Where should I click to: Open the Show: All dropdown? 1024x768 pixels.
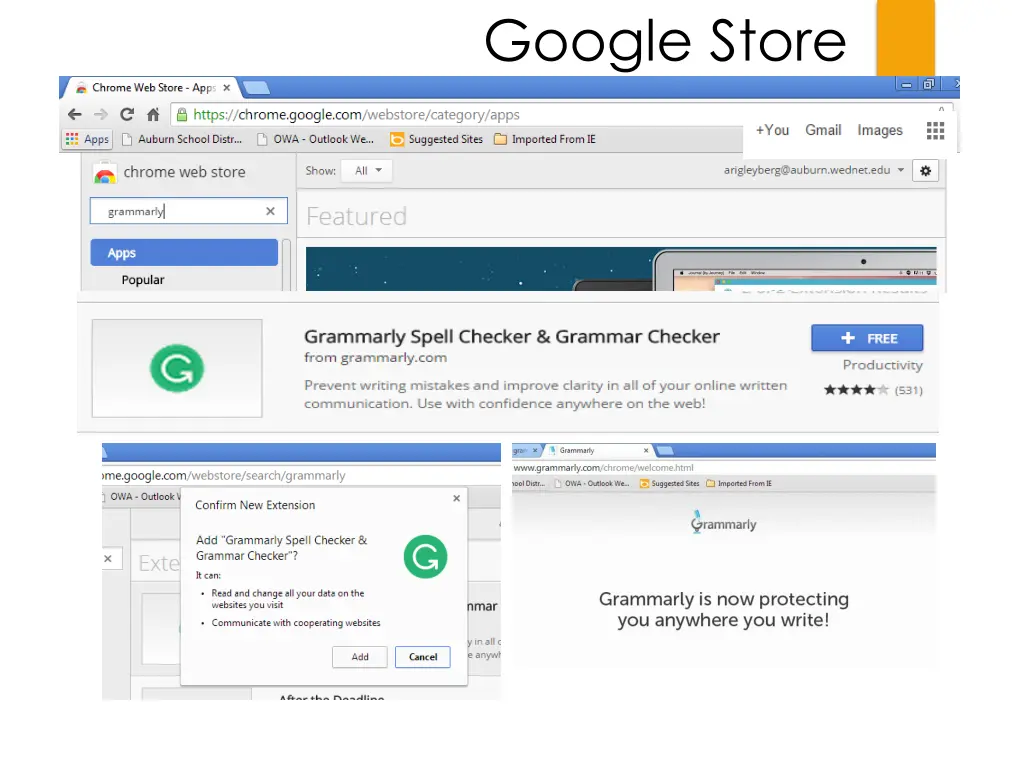tap(367, 171)
